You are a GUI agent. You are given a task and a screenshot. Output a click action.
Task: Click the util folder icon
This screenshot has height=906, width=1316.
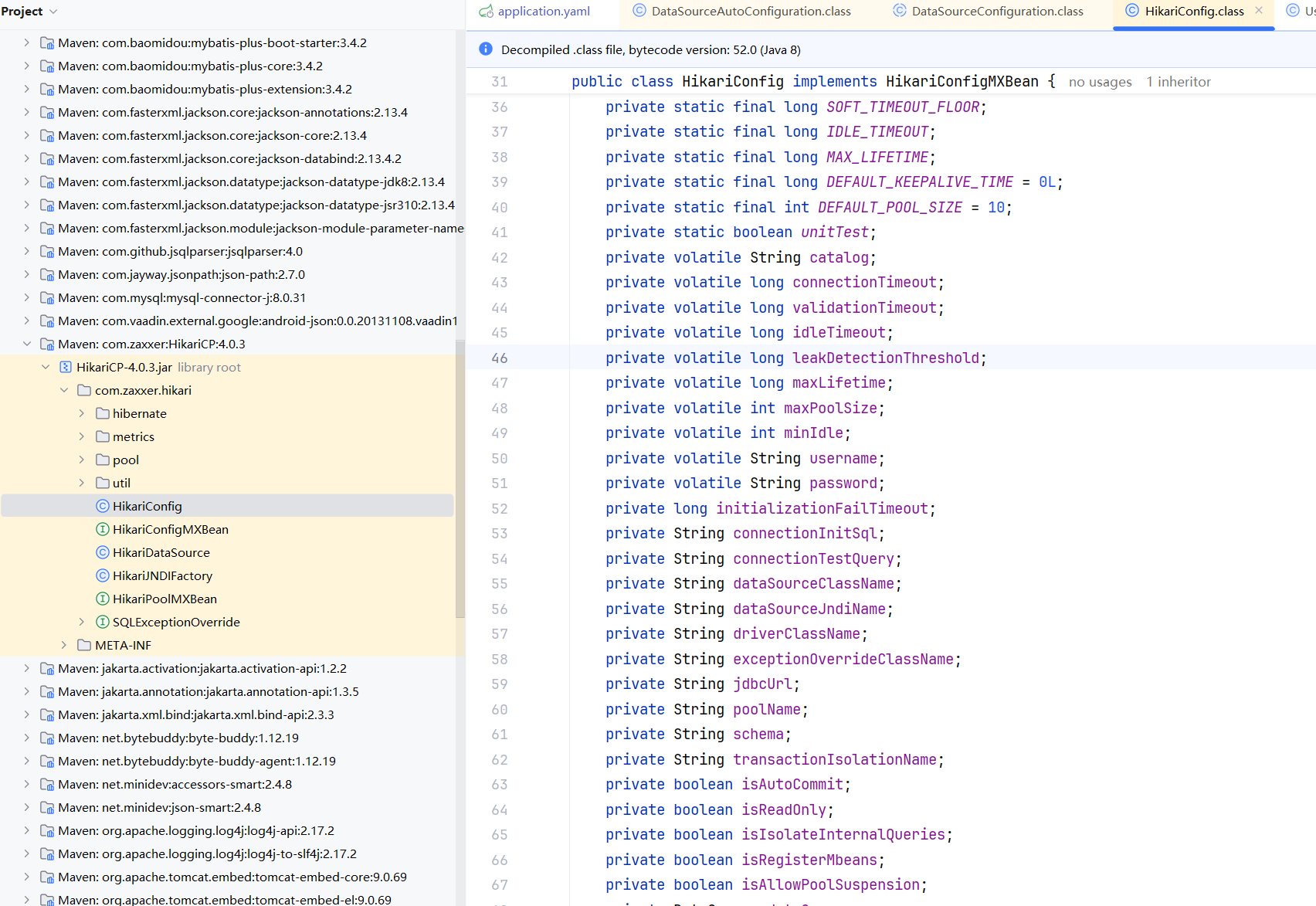click(x=103, y=483)
